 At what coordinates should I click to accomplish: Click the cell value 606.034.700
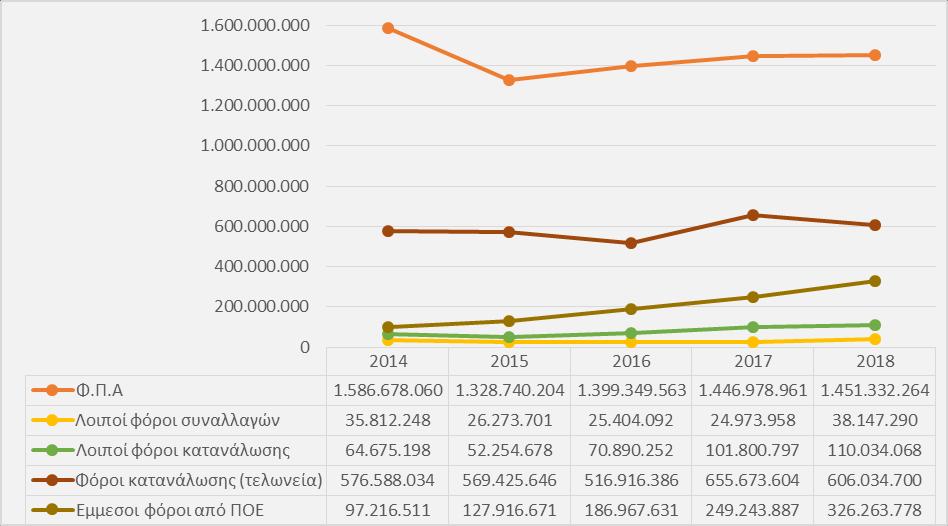875,481
